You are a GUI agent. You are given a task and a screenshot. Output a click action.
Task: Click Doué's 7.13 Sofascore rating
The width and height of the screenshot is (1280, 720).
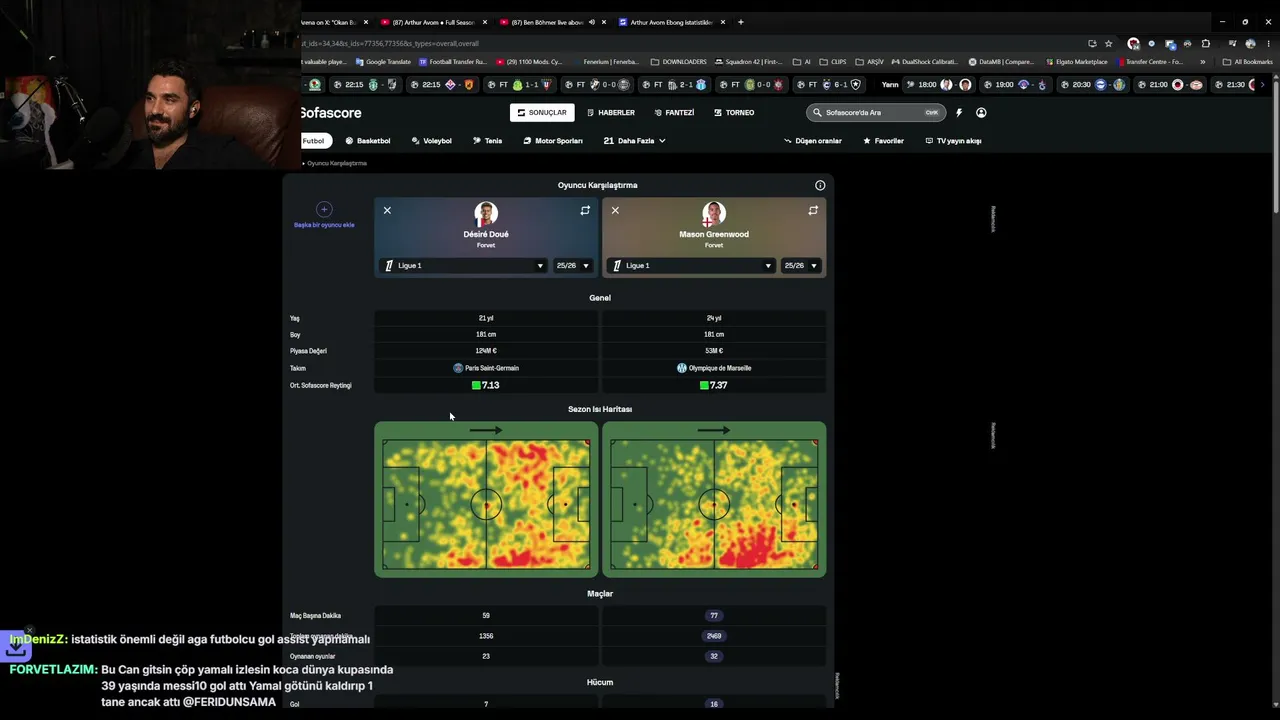click(x=486, y=385)
